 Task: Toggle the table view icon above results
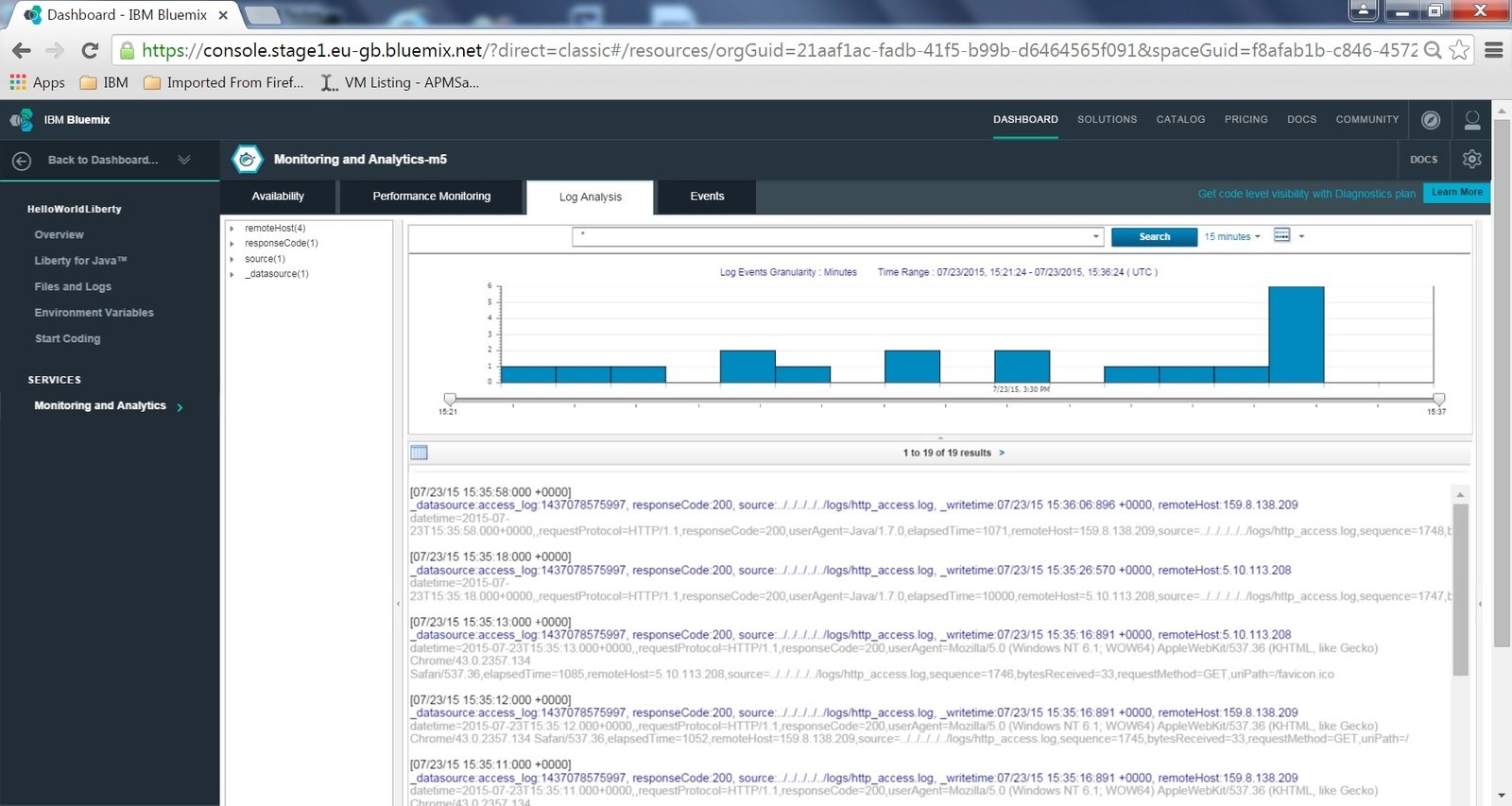419,453
